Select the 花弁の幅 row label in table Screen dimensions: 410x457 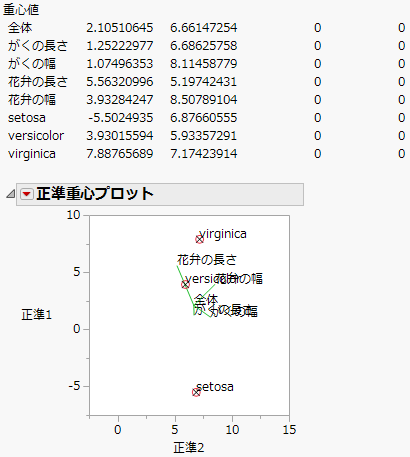pyautogui.click(x=32, y=100)
